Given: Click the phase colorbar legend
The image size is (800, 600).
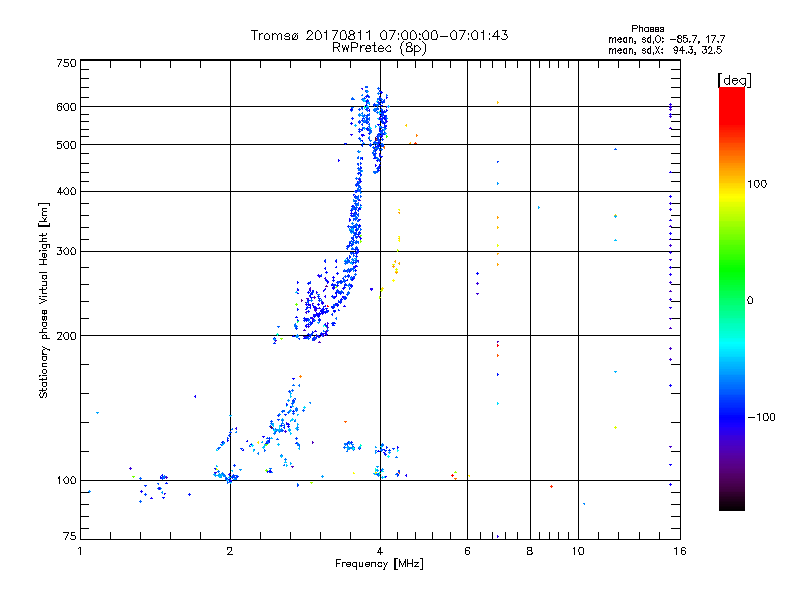Looking at the screenshot, I should click(732, 299).
